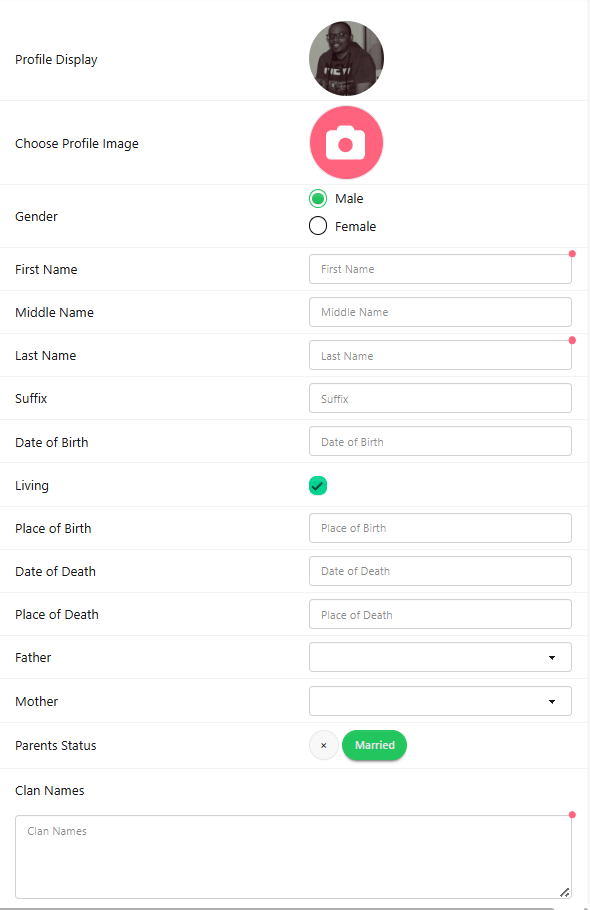The width and height of the screenshot is (590, 910).
Task: Focus the First Name field
Action: click(x=440, y=269)
